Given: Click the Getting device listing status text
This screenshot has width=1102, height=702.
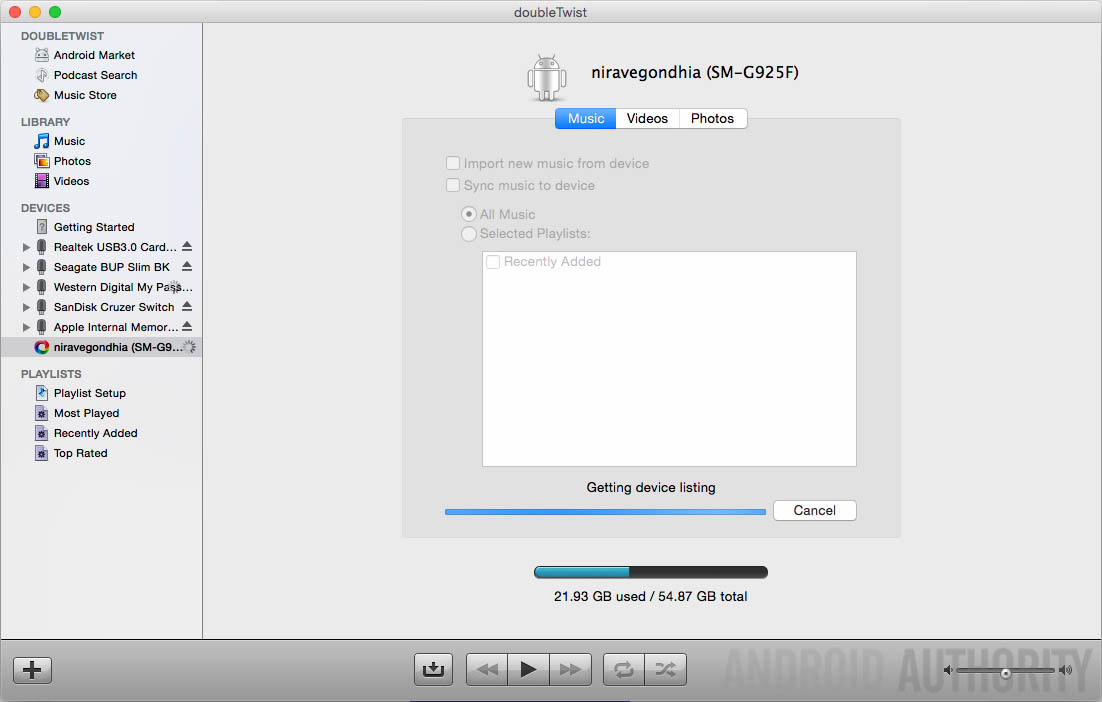Looking at the screenshot, I should [651, 487].
